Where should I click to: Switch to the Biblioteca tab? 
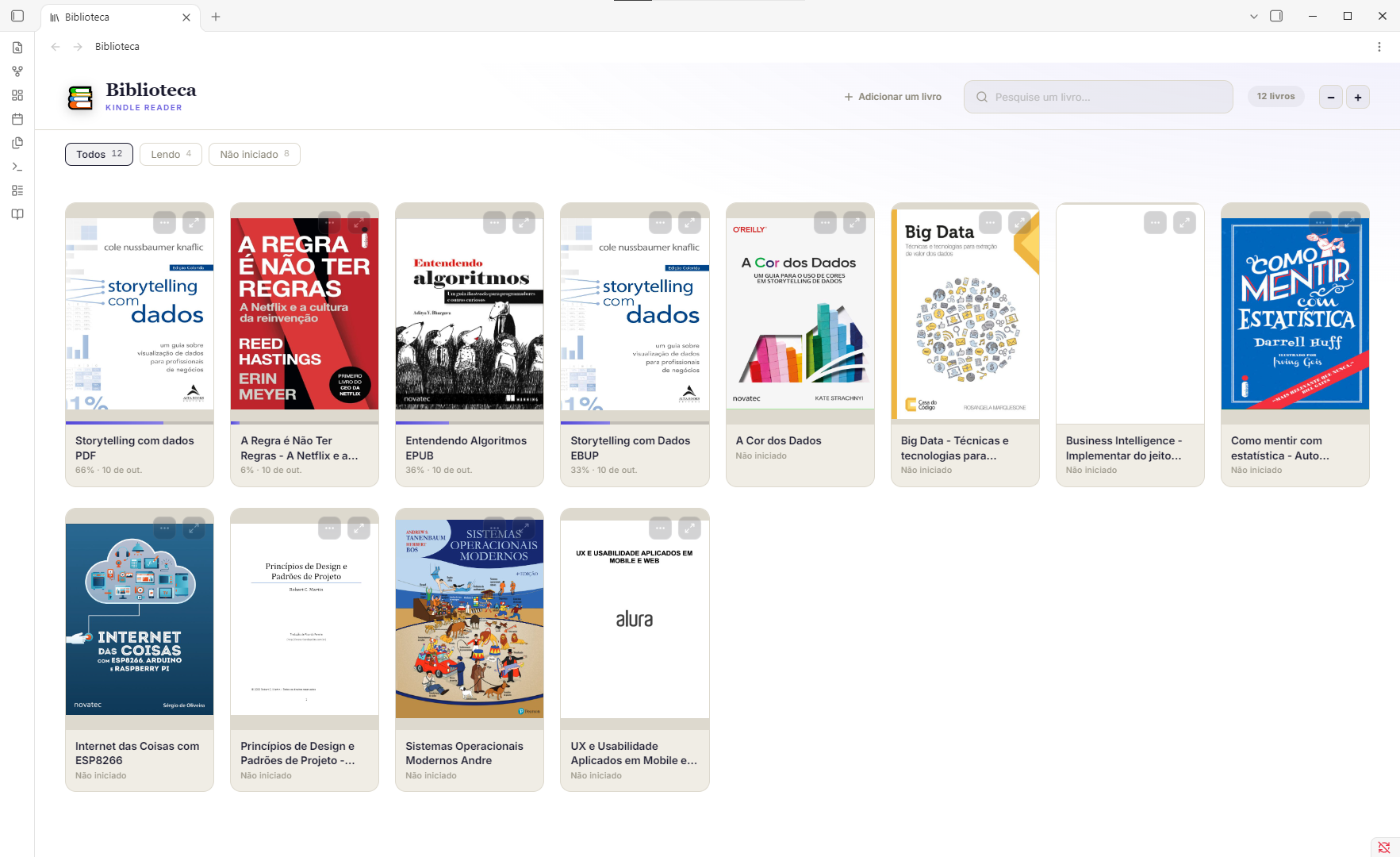119,17
